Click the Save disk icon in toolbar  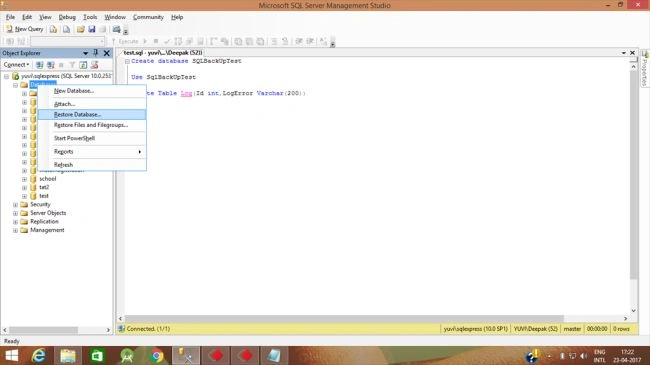[92, 29]
